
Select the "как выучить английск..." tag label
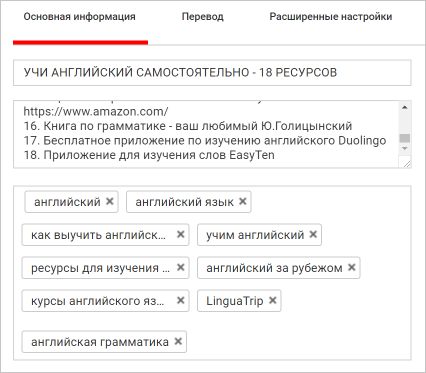(x=98, y=235)
